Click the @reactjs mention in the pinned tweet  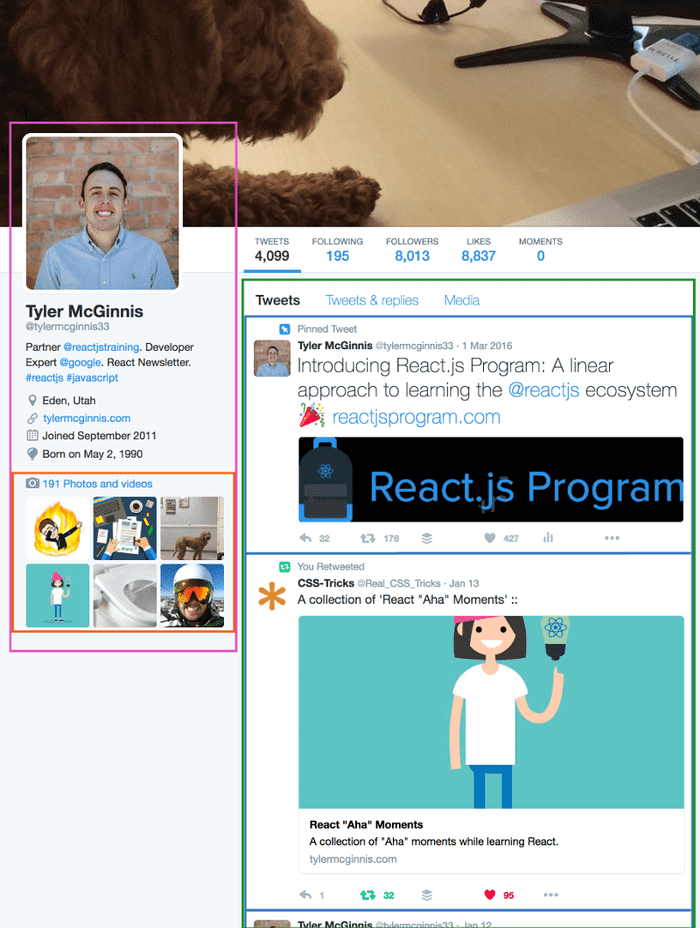click(543, 390)
